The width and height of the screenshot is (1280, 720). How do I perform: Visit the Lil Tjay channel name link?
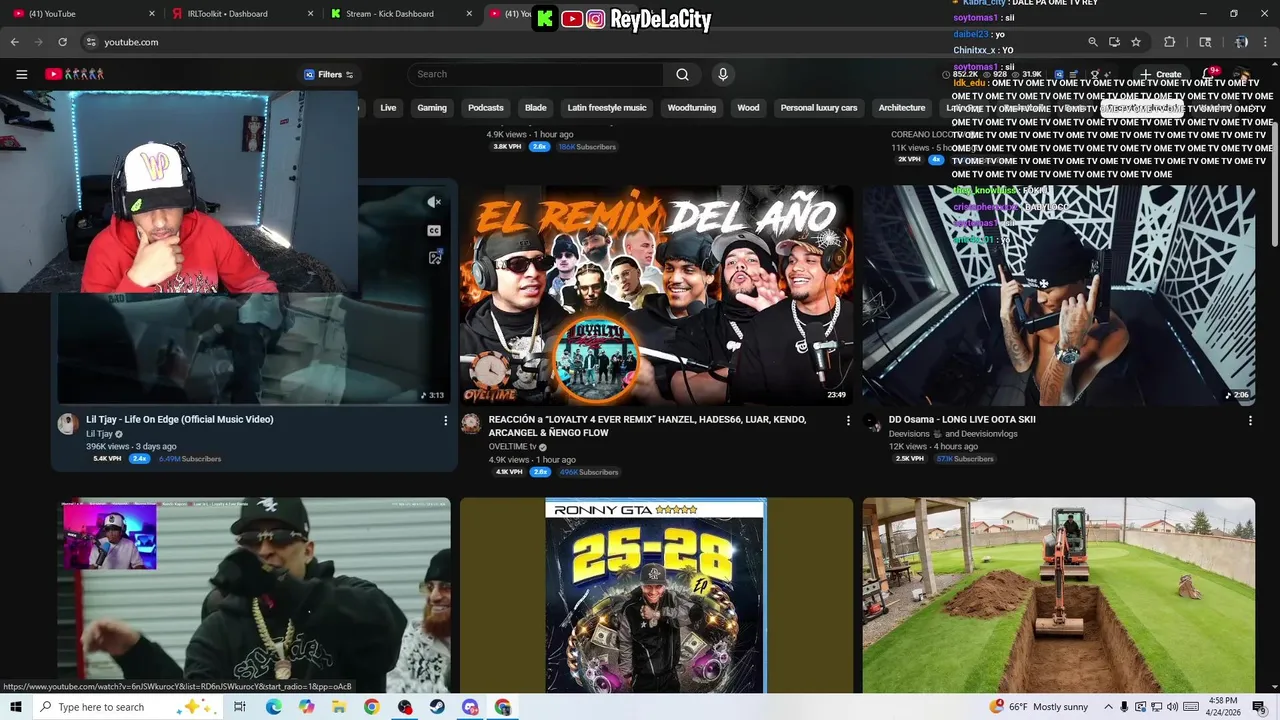tap(99, 434)
